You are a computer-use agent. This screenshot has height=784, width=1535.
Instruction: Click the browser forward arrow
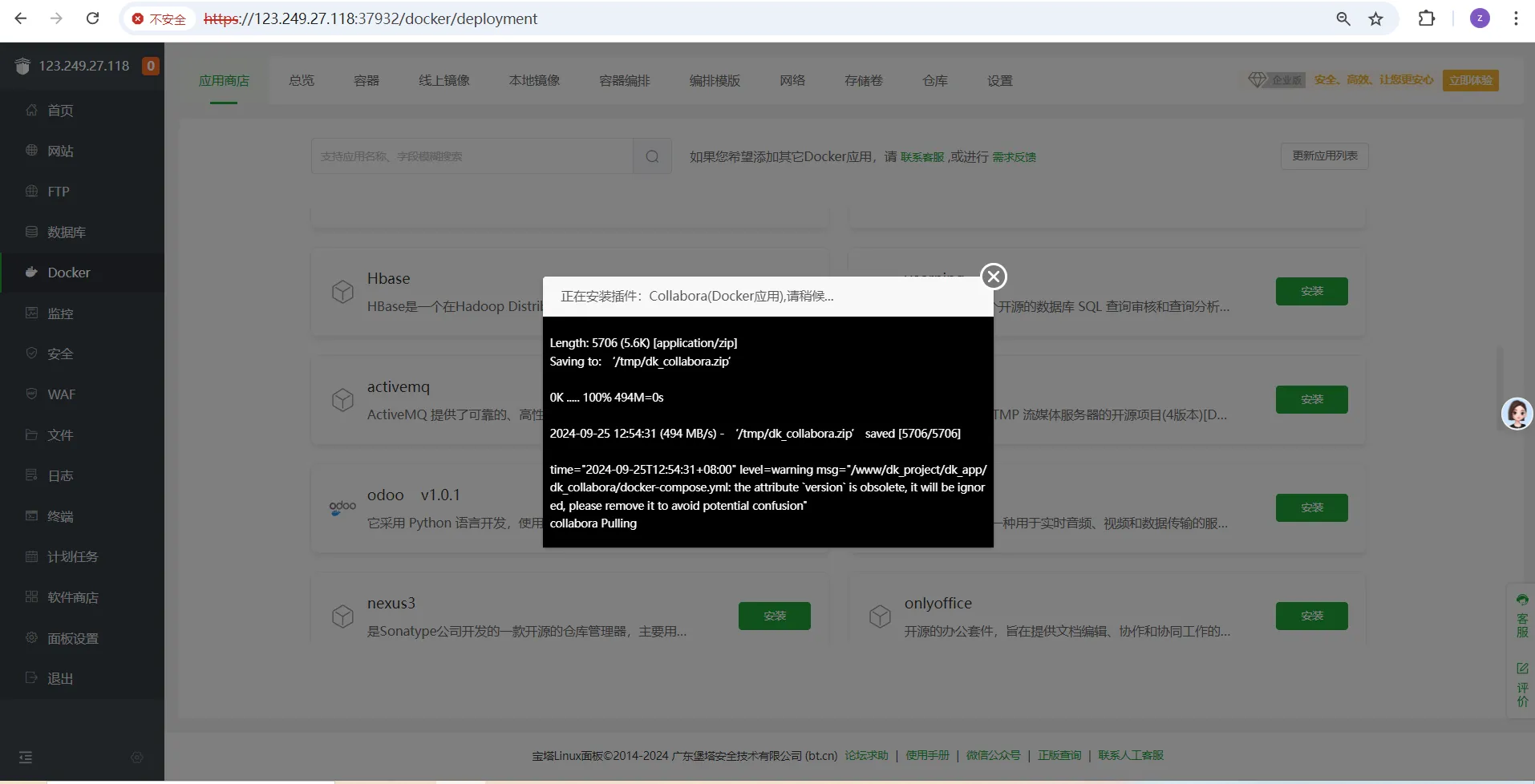coord(56,18)
